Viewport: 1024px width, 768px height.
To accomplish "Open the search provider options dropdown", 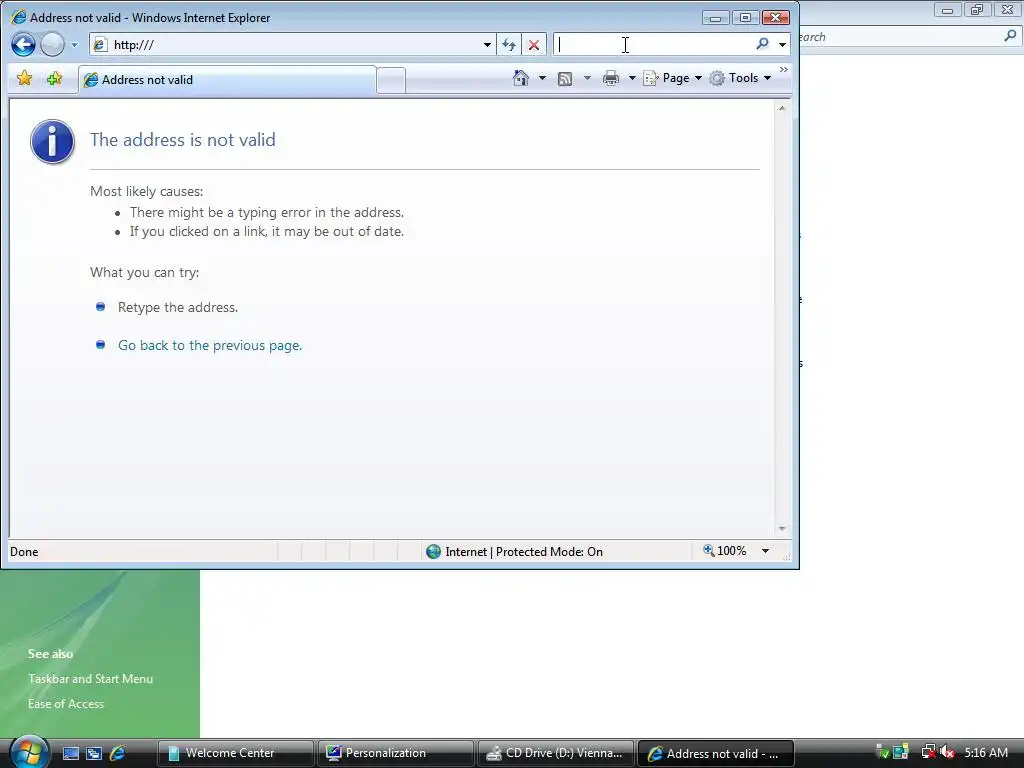I will (782, 44).
